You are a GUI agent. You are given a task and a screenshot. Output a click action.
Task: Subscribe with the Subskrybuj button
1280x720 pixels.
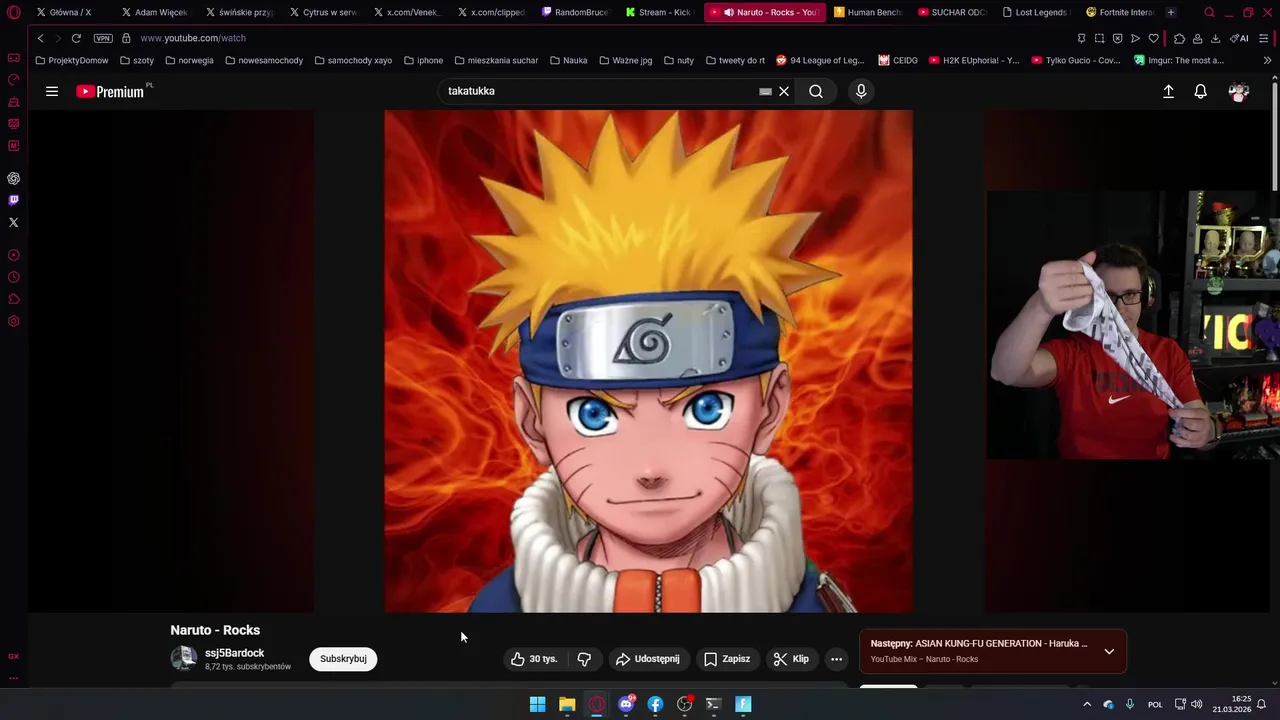343,659
